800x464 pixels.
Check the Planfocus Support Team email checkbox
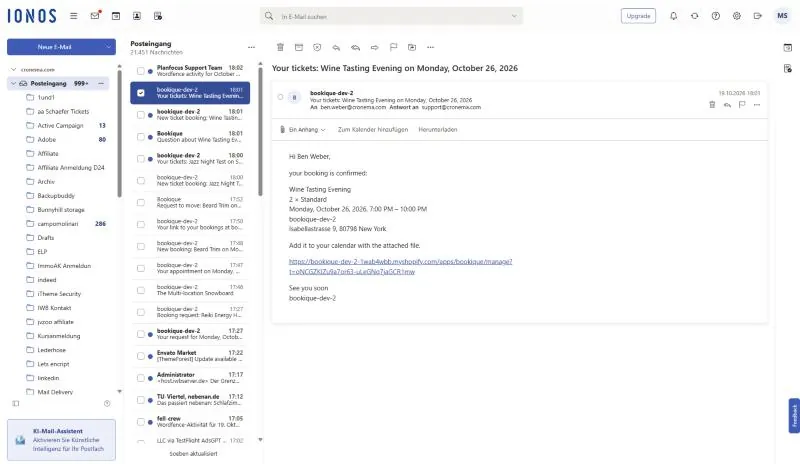coord(141,71)
